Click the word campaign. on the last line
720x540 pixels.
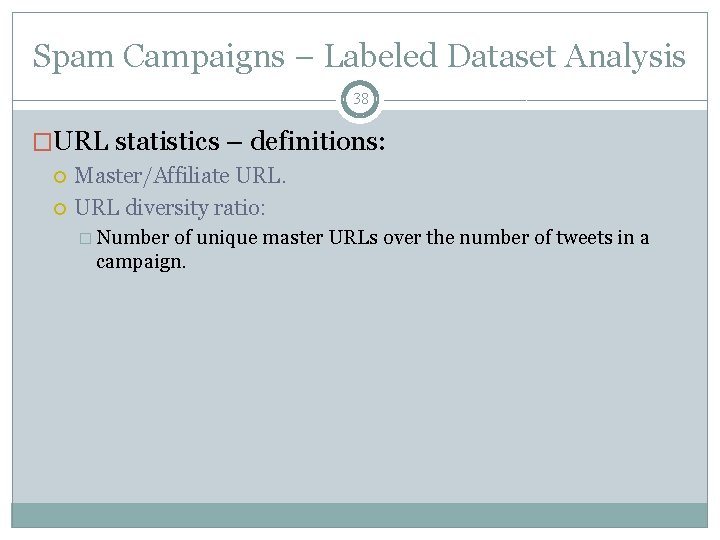pyautogui.click(x=141, y=262)
